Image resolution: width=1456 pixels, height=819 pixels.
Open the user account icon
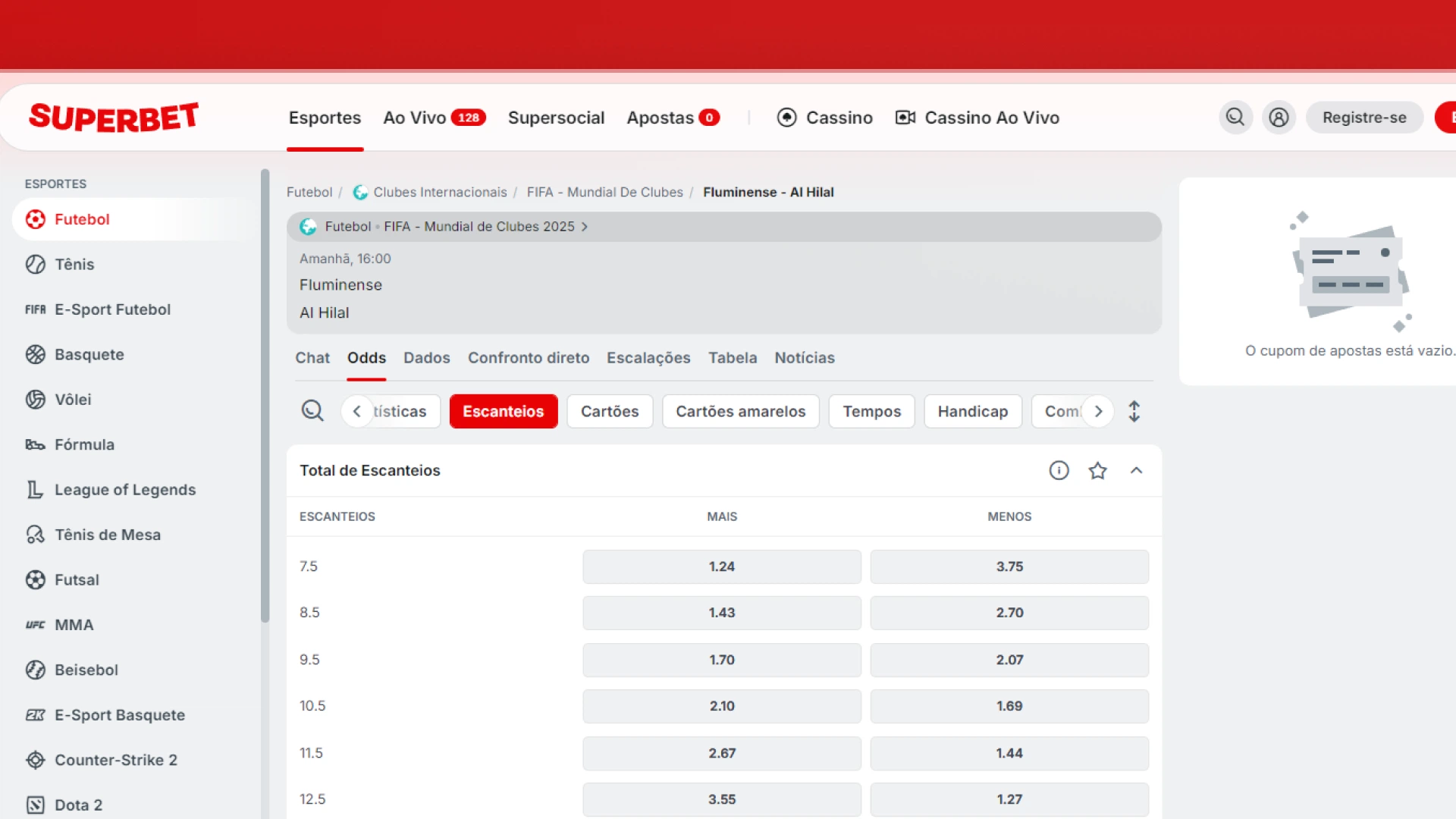point(1279,118)
